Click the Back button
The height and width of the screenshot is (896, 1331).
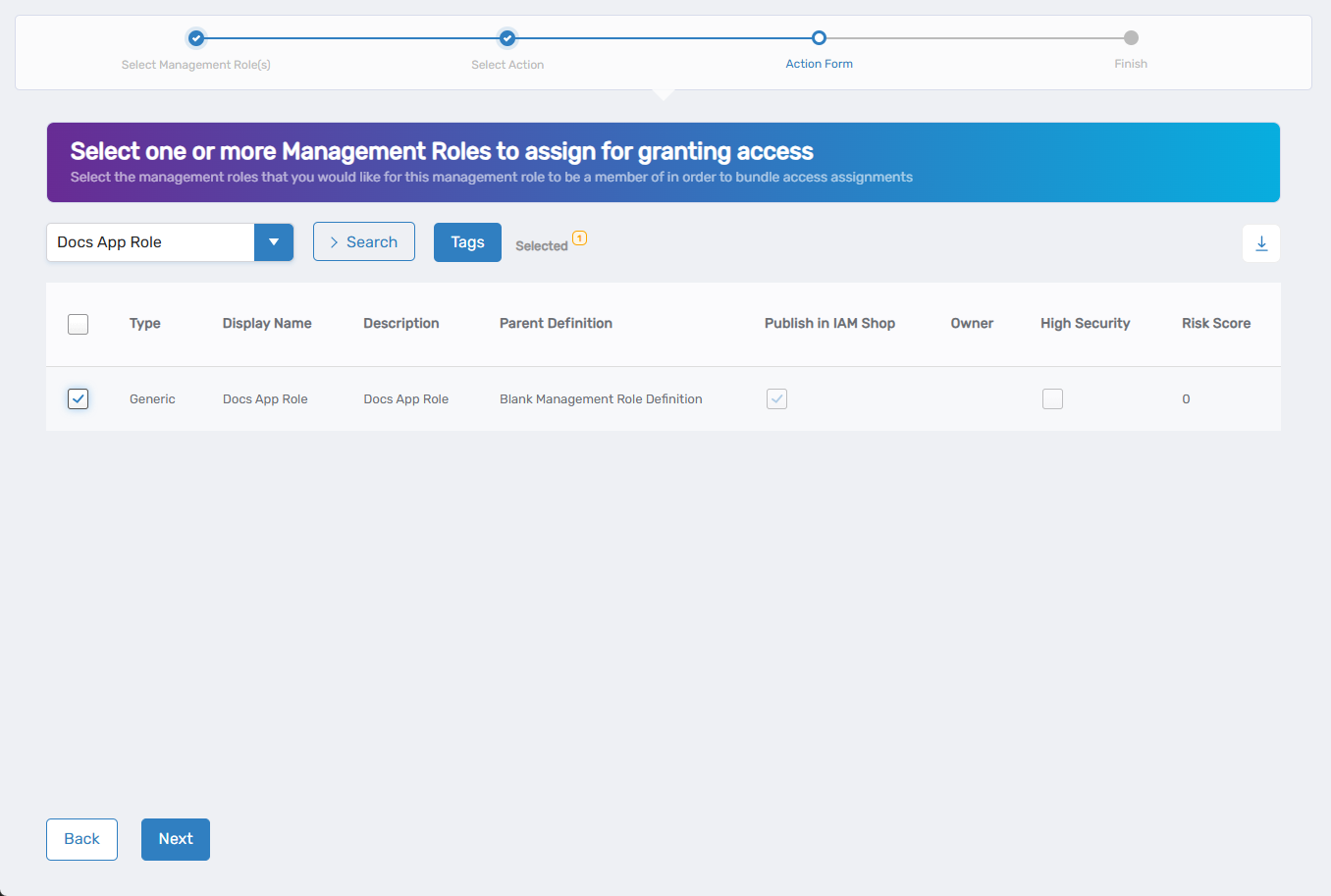(81, 839)
